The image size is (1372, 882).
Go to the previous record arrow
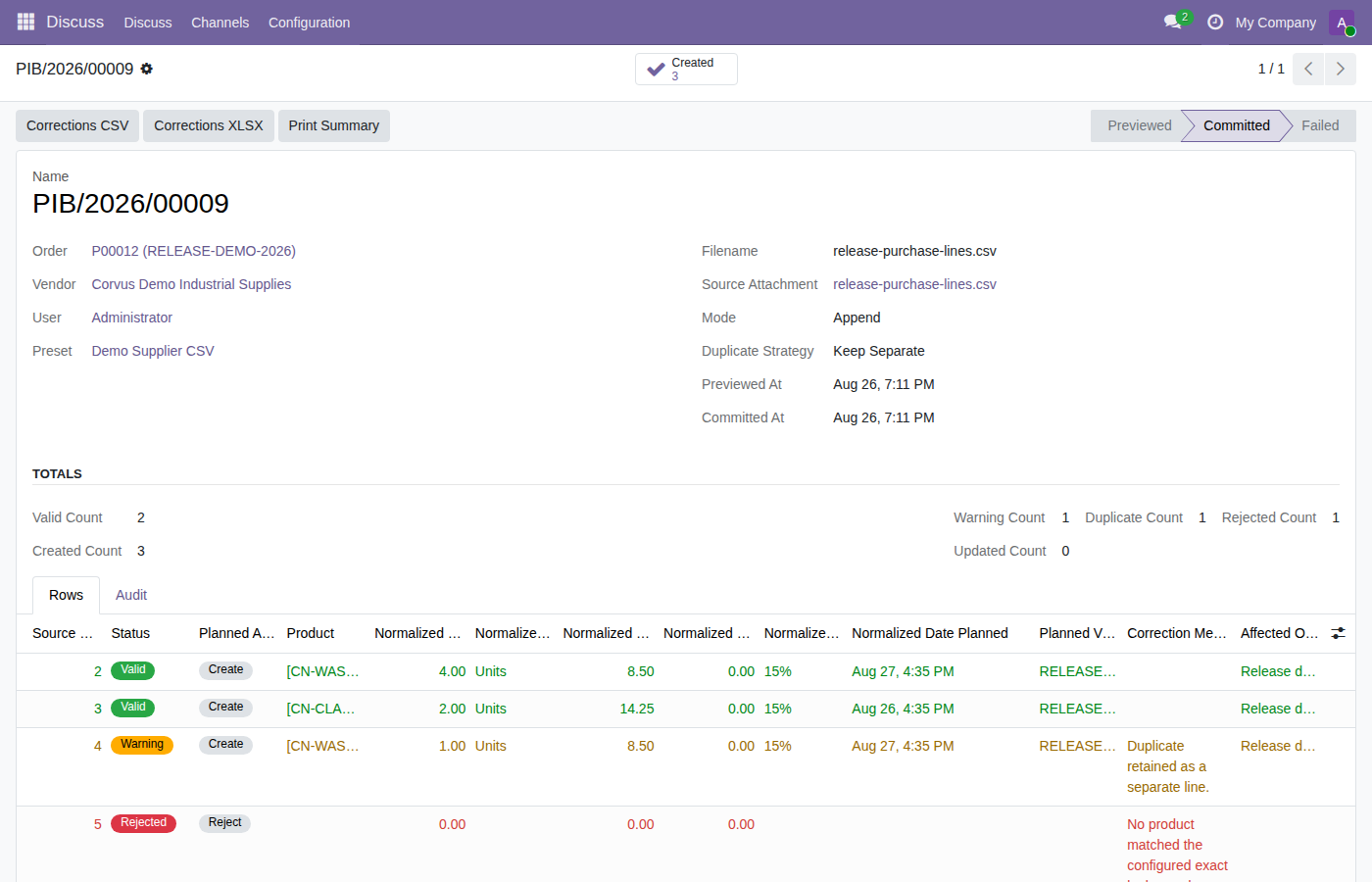tap(1308, 69)
